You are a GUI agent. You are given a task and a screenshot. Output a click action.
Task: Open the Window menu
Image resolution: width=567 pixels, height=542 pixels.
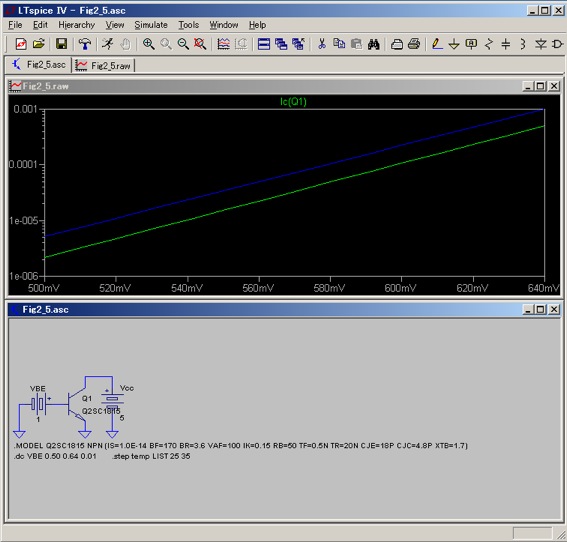[224, 25]
